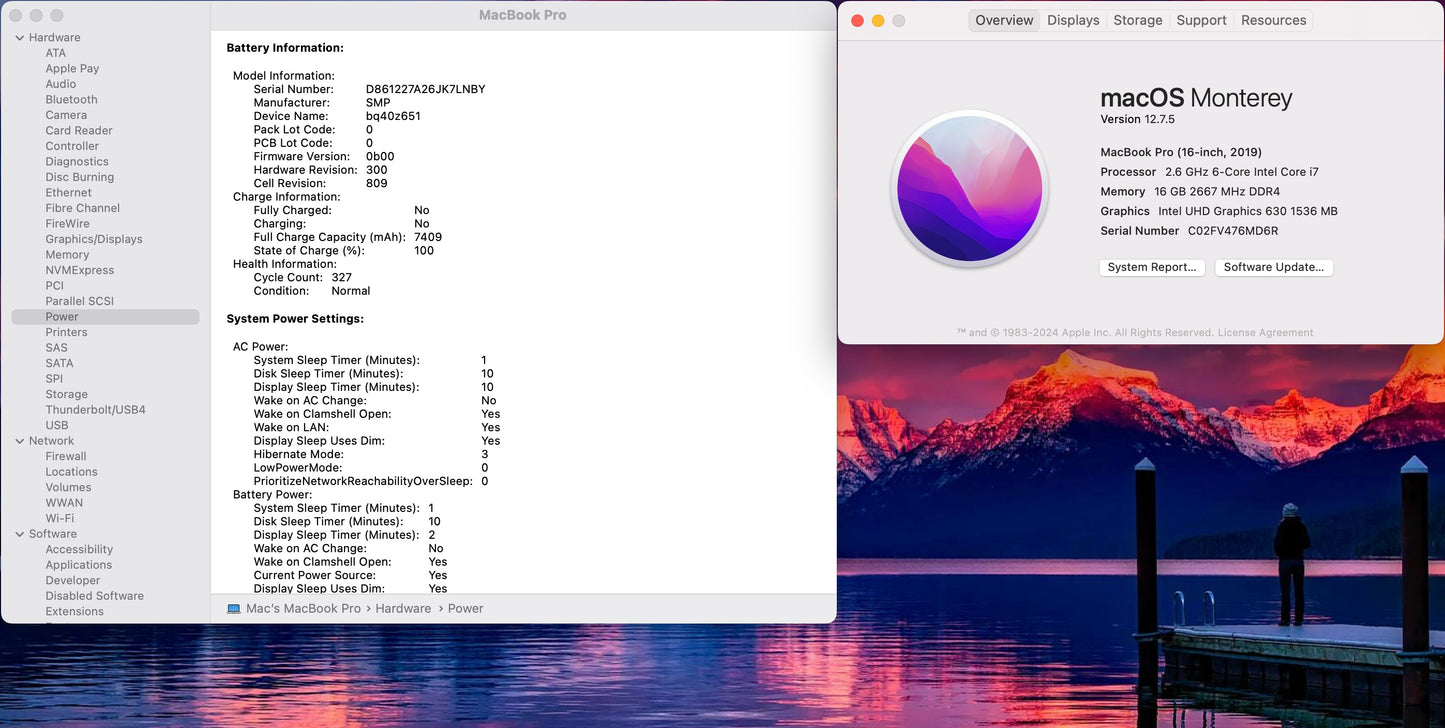Select Disc Burning in sidebar
The height and width of the screenshot is (728, 1445).
point(80,177)
